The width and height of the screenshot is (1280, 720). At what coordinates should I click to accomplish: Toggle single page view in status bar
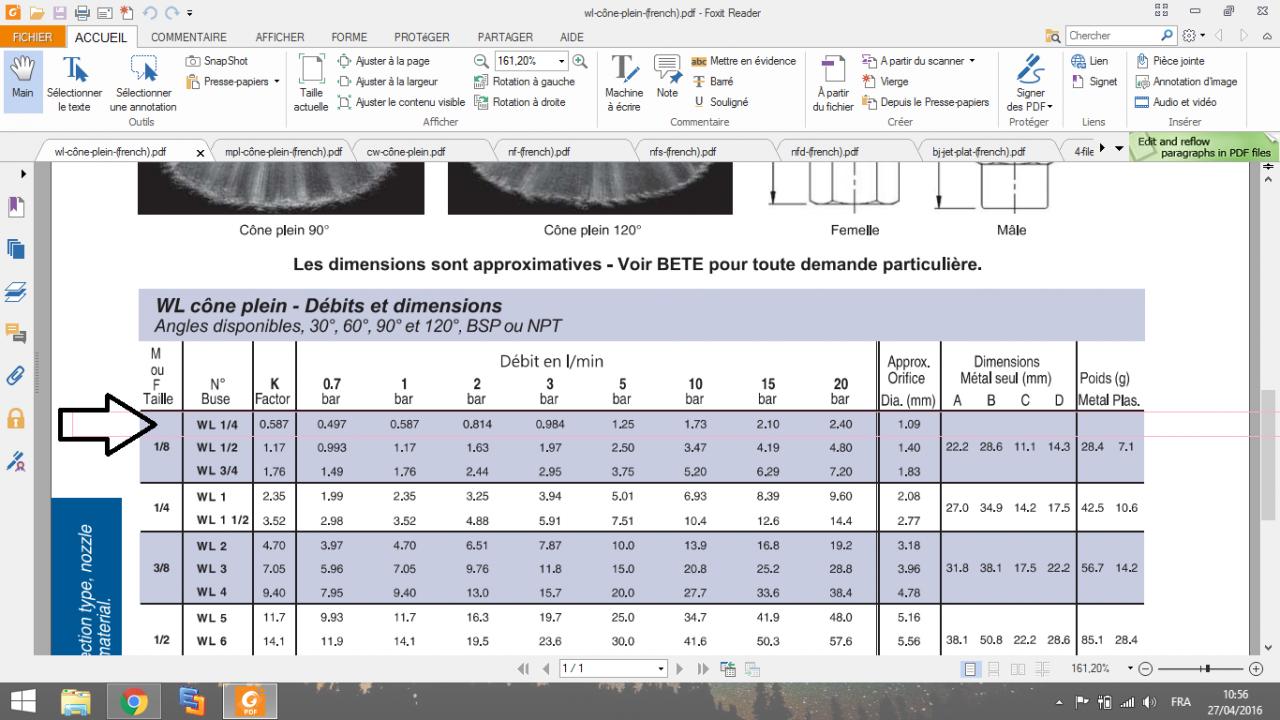[x=971, y=669]
